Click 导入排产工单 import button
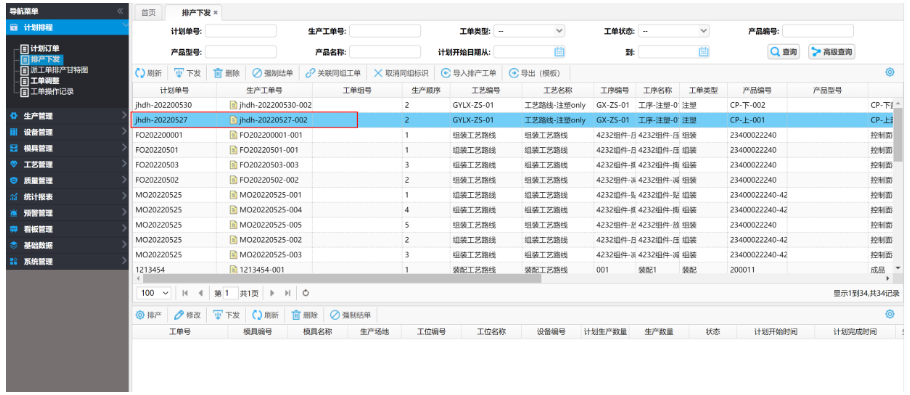The image size is (910, 395). [x=468, y=74]
